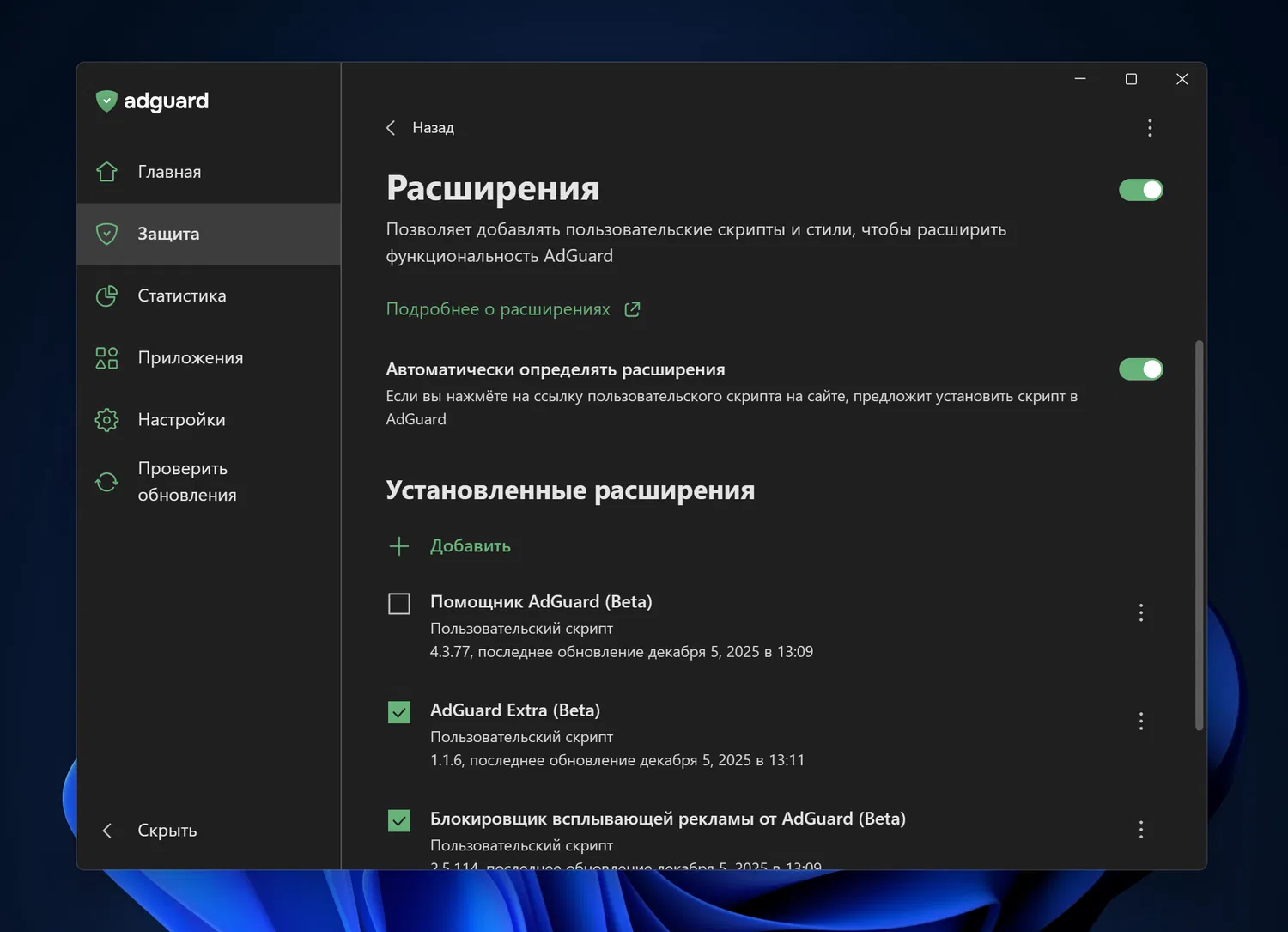
Task: Click the Помощник AdGuard (Beta) title
Action: point(541,602)
